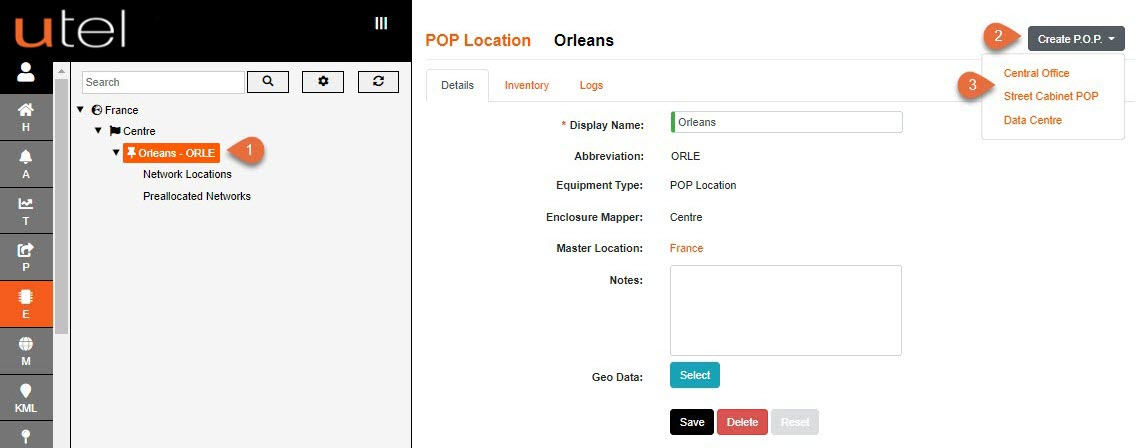1140x448 pixels.
Task: Open Preallocated Networks tree item
Action: (x=196, y=196)
